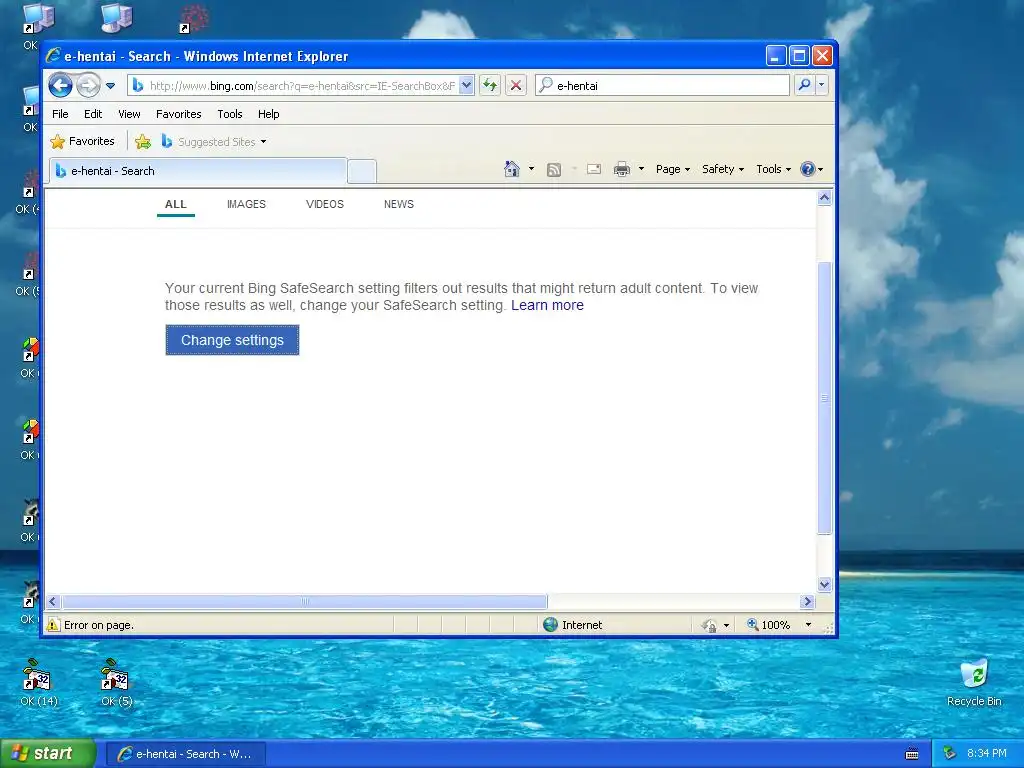Click the Read Mail envelope icon
This screenshot has height=768, width=1024.
(x=594, y=169)
